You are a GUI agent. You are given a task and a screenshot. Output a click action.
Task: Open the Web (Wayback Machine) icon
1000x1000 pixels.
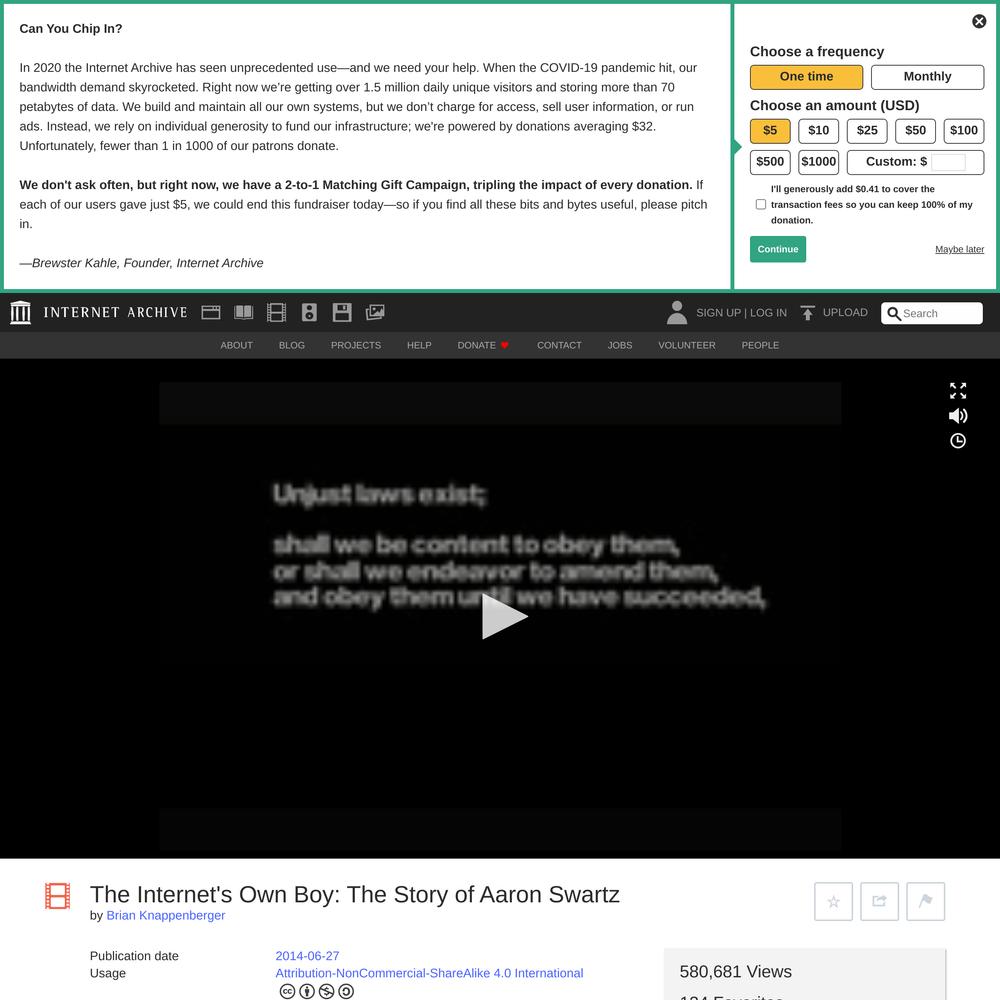pos(210,312)
